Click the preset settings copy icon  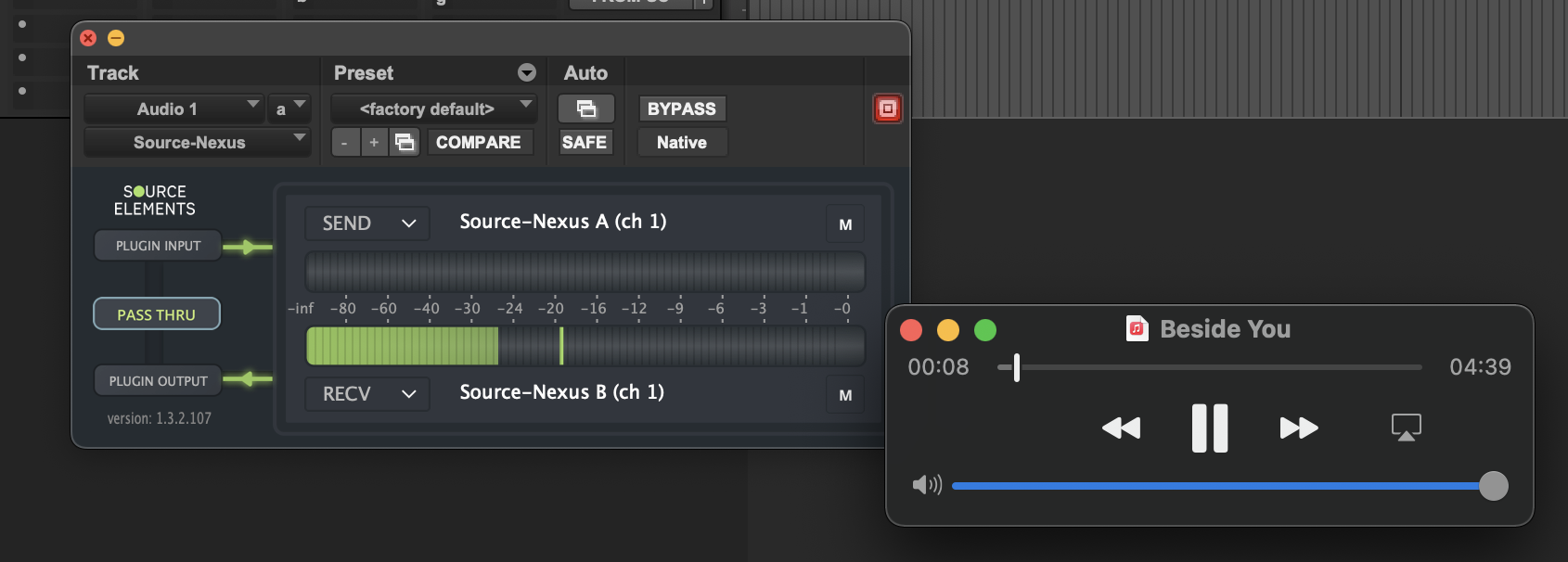pos(405,142)
